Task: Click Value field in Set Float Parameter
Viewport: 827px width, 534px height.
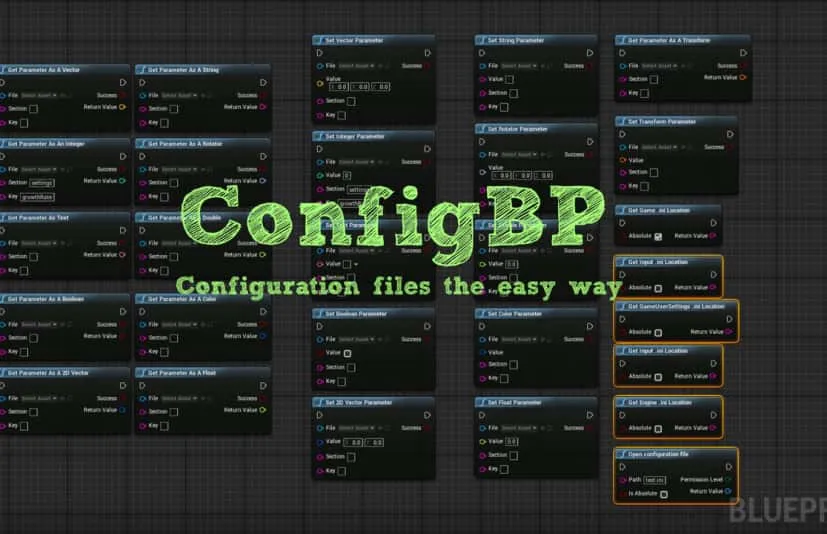Action: pos(512,441)
